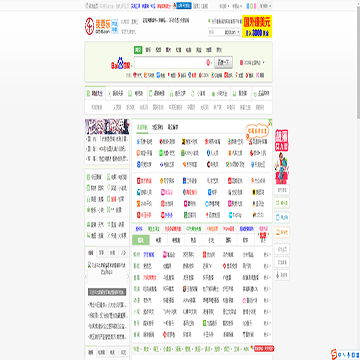
Task: Click the green corner ad marker on the sites panel
Action: pos(270,121)
